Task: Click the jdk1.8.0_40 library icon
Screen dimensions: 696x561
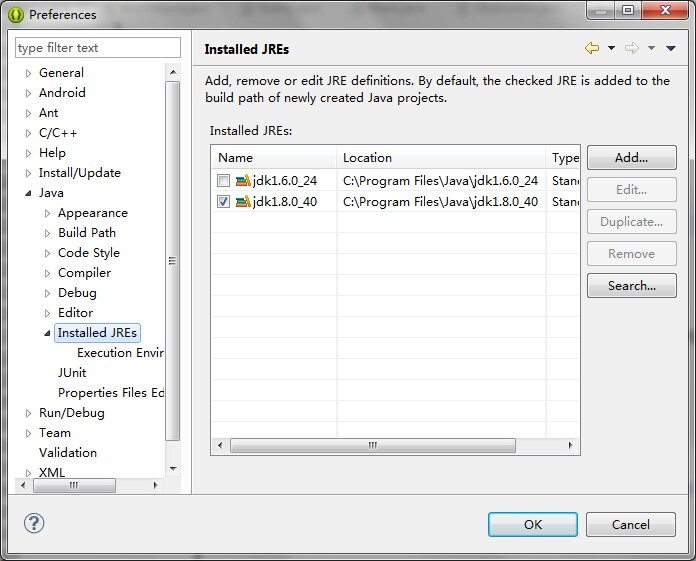Action: [x=243, y=201]
